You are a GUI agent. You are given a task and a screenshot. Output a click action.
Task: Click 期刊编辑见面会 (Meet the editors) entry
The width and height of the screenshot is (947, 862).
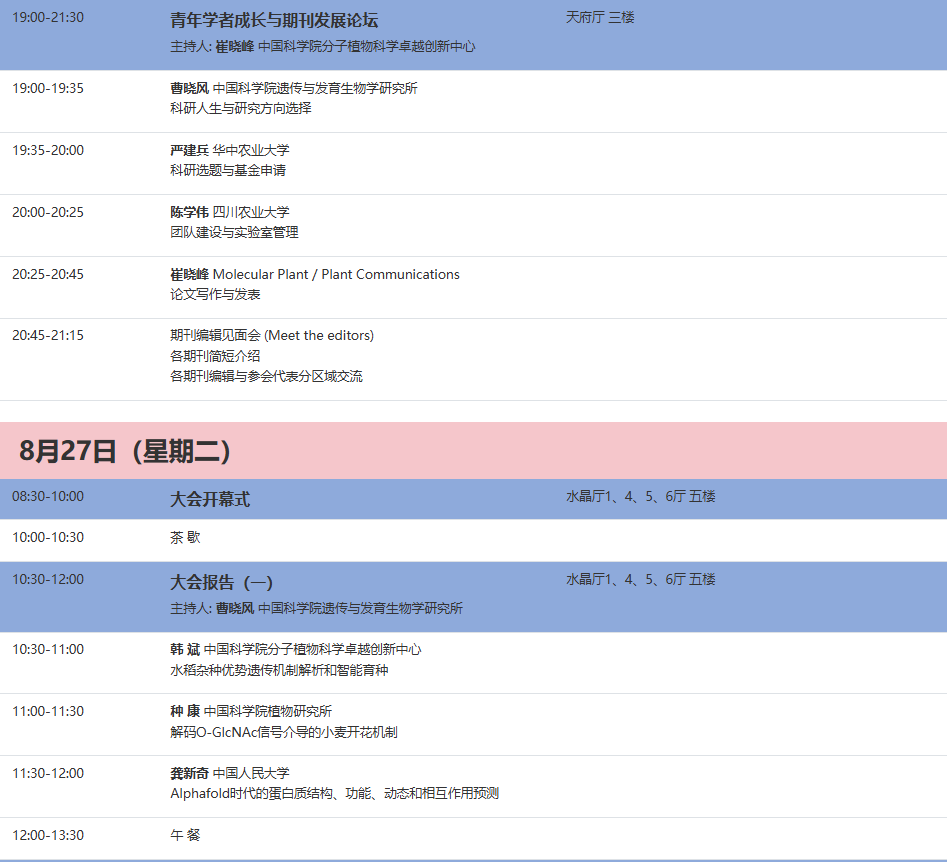[272, 335]
